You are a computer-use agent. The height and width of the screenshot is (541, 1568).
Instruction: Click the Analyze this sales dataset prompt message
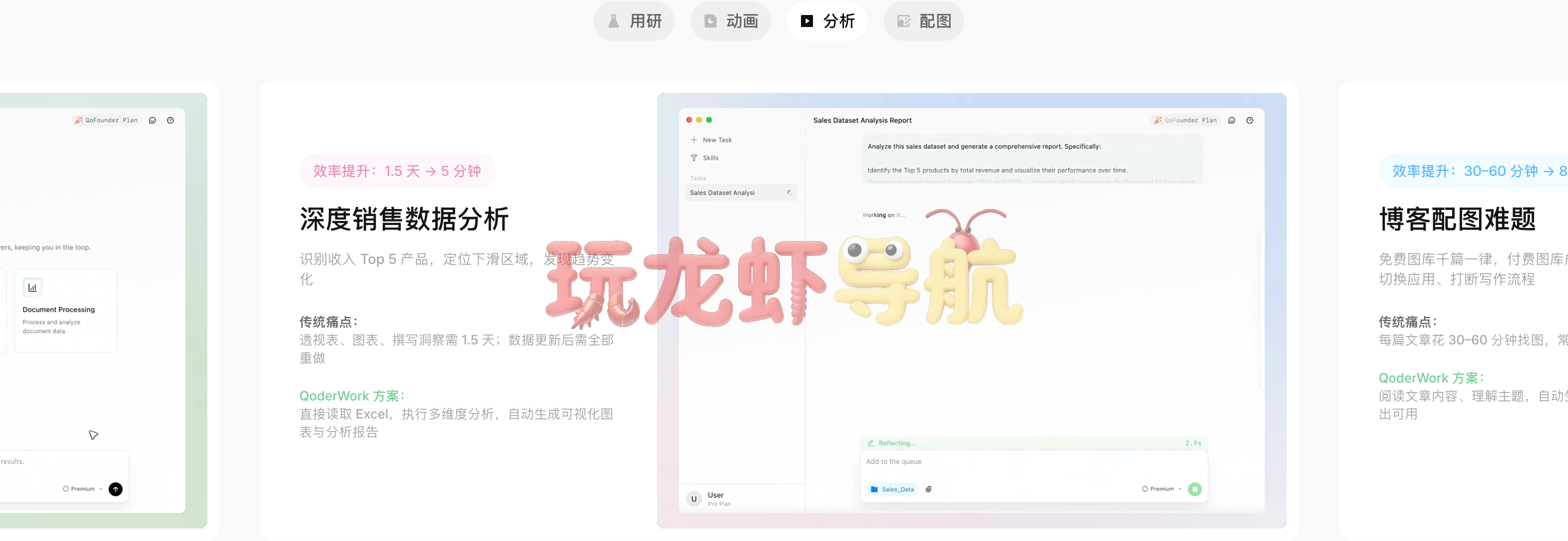tap(1031, 159)
